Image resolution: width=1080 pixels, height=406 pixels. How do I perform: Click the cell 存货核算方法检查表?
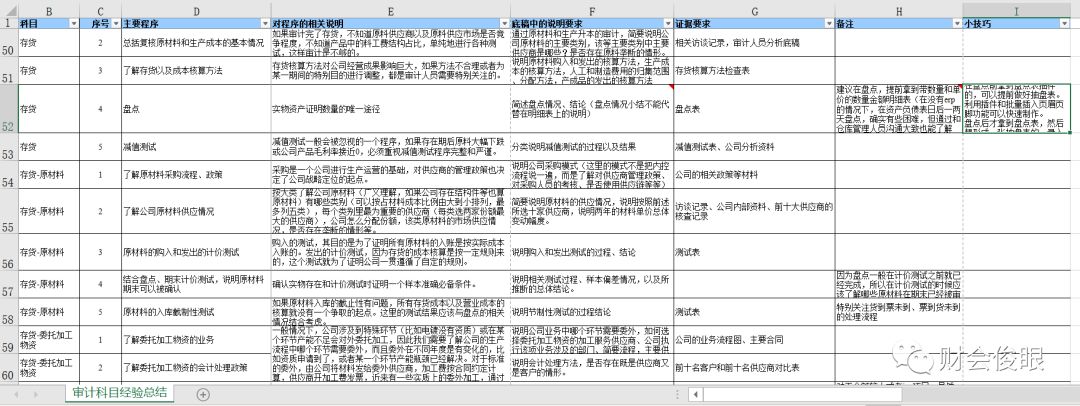click(754, 70)
